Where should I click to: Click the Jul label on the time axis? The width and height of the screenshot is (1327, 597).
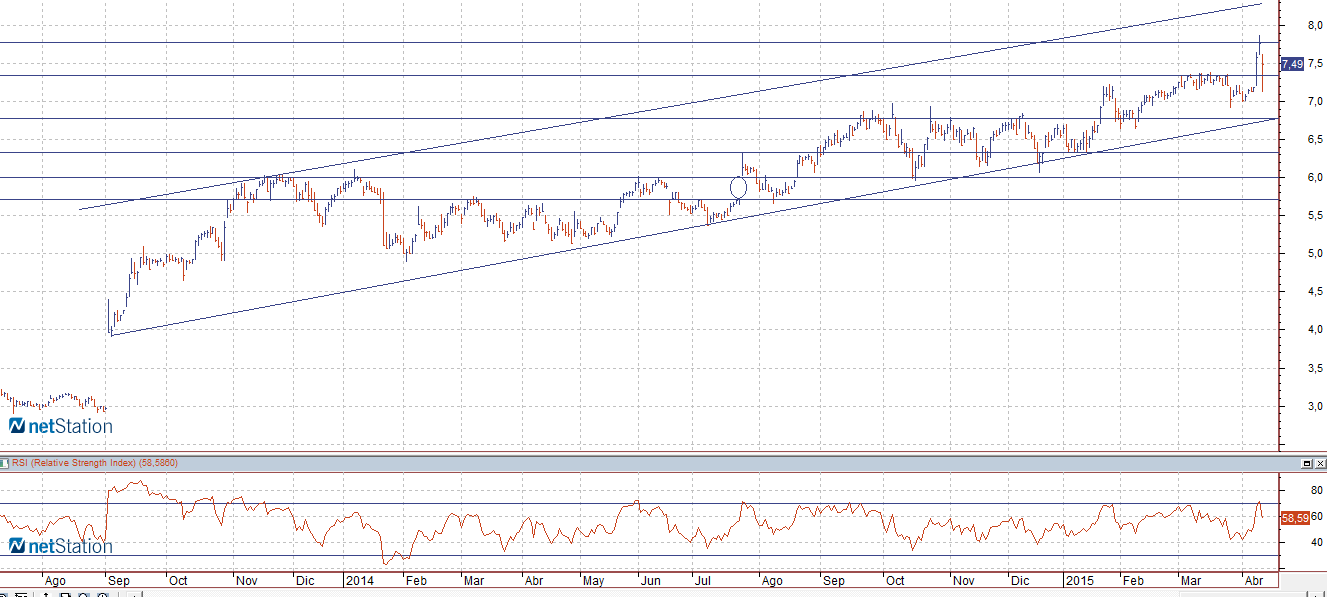pos(704,580)
